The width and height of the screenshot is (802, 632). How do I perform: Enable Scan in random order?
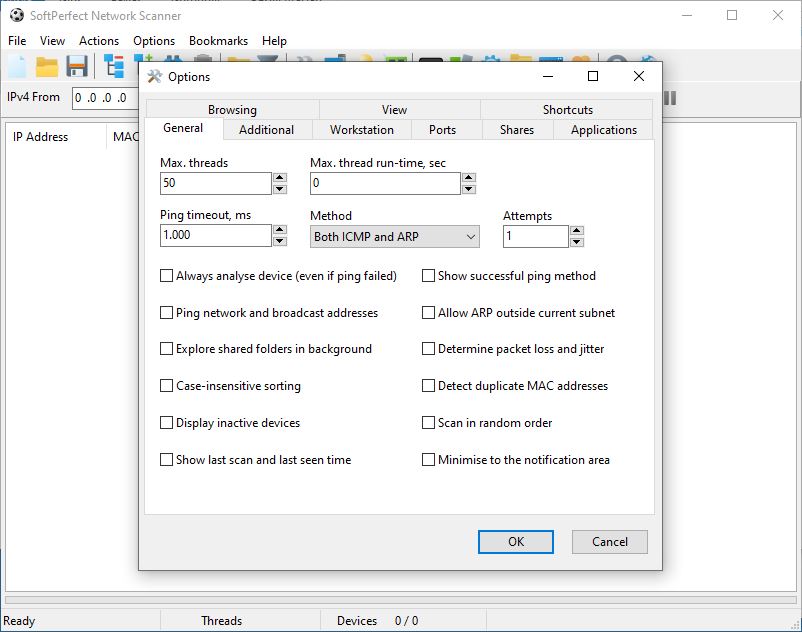pos(428,423)
